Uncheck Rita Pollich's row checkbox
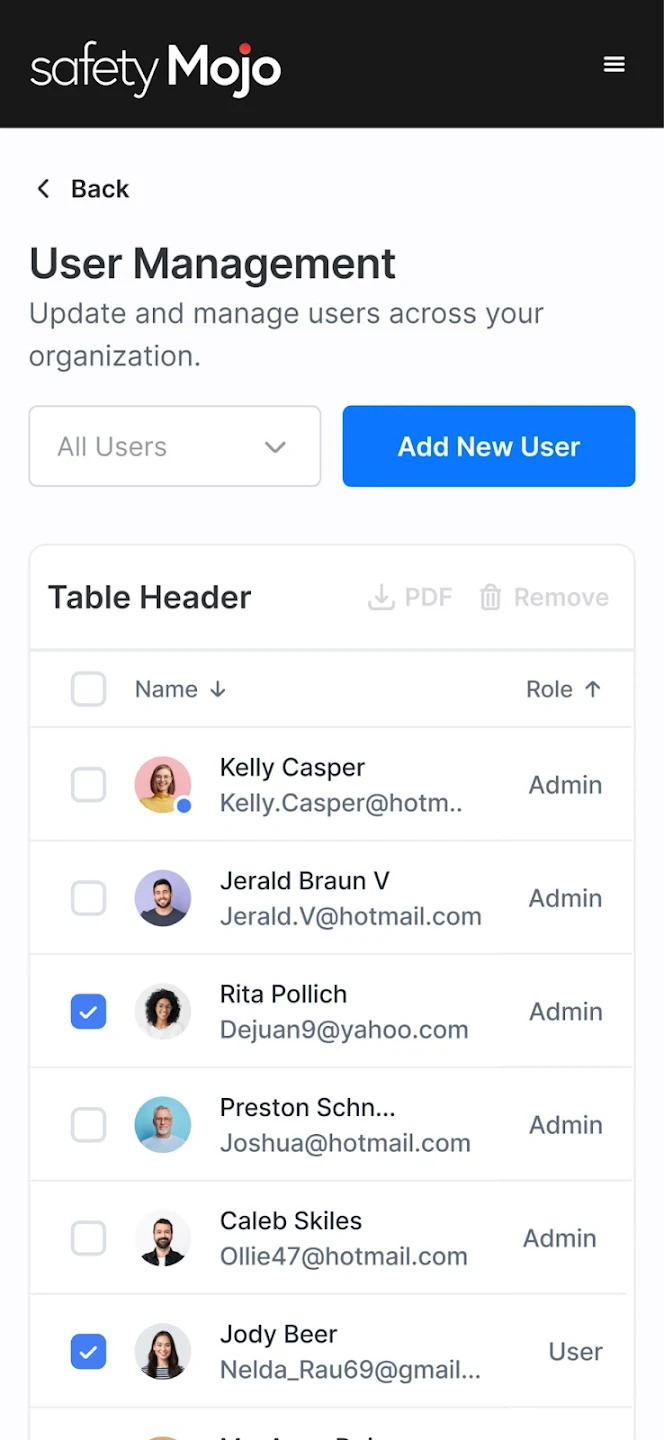The width and height of the screenshot is (664, 1440). coord(88,1011)
